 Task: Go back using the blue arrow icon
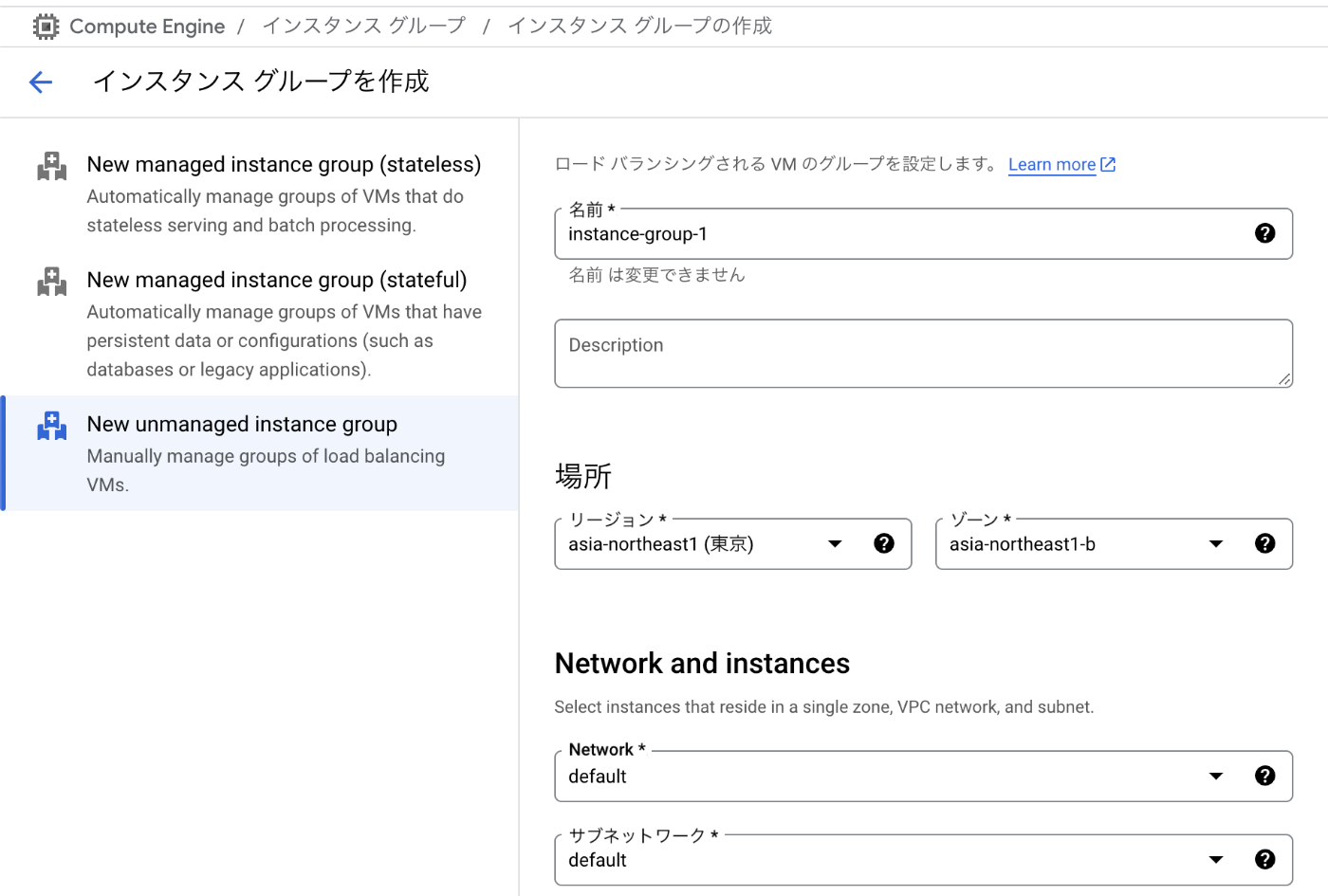point(41,82)
